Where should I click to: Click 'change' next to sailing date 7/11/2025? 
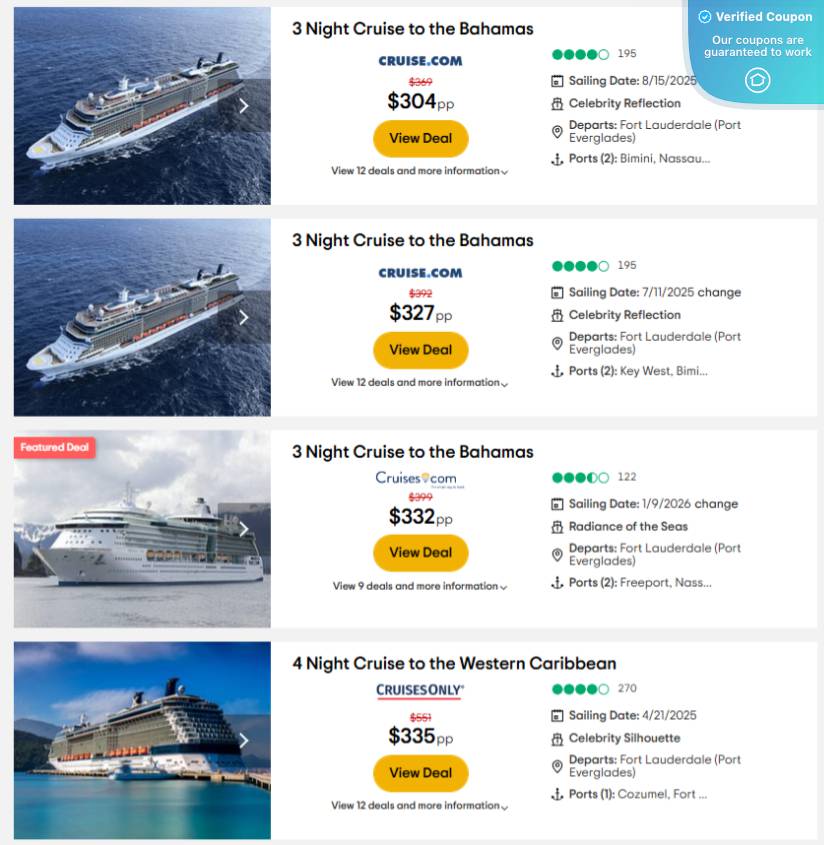click(x=720, y=293)
